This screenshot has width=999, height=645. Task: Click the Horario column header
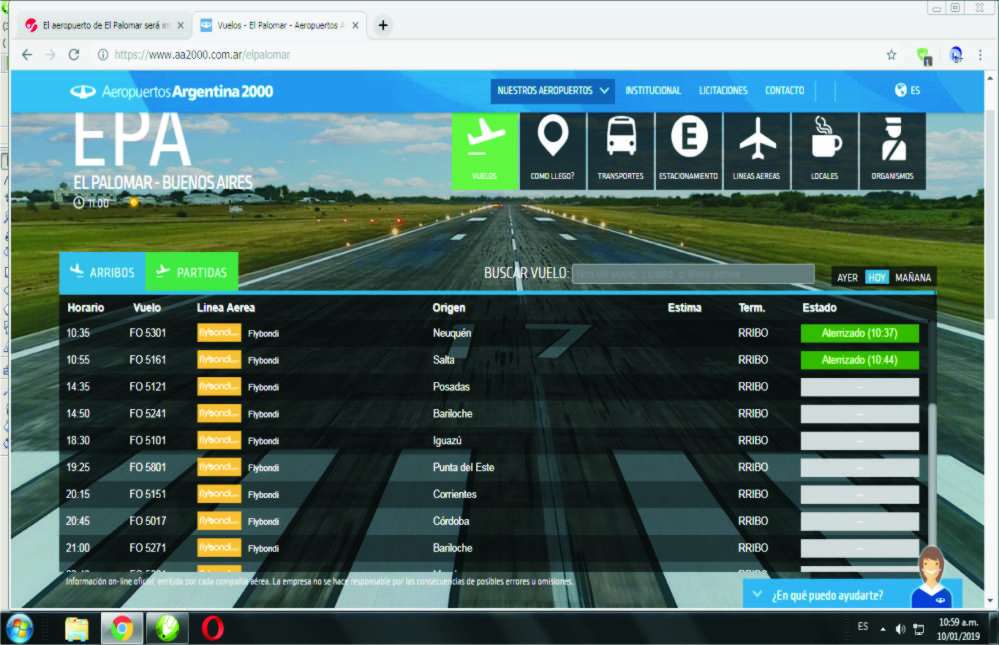[86, 308]
